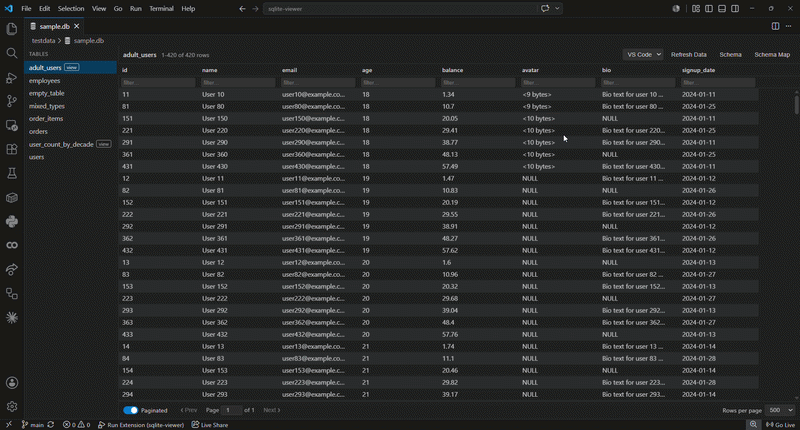Split the editor to the right

click(775, 26)
